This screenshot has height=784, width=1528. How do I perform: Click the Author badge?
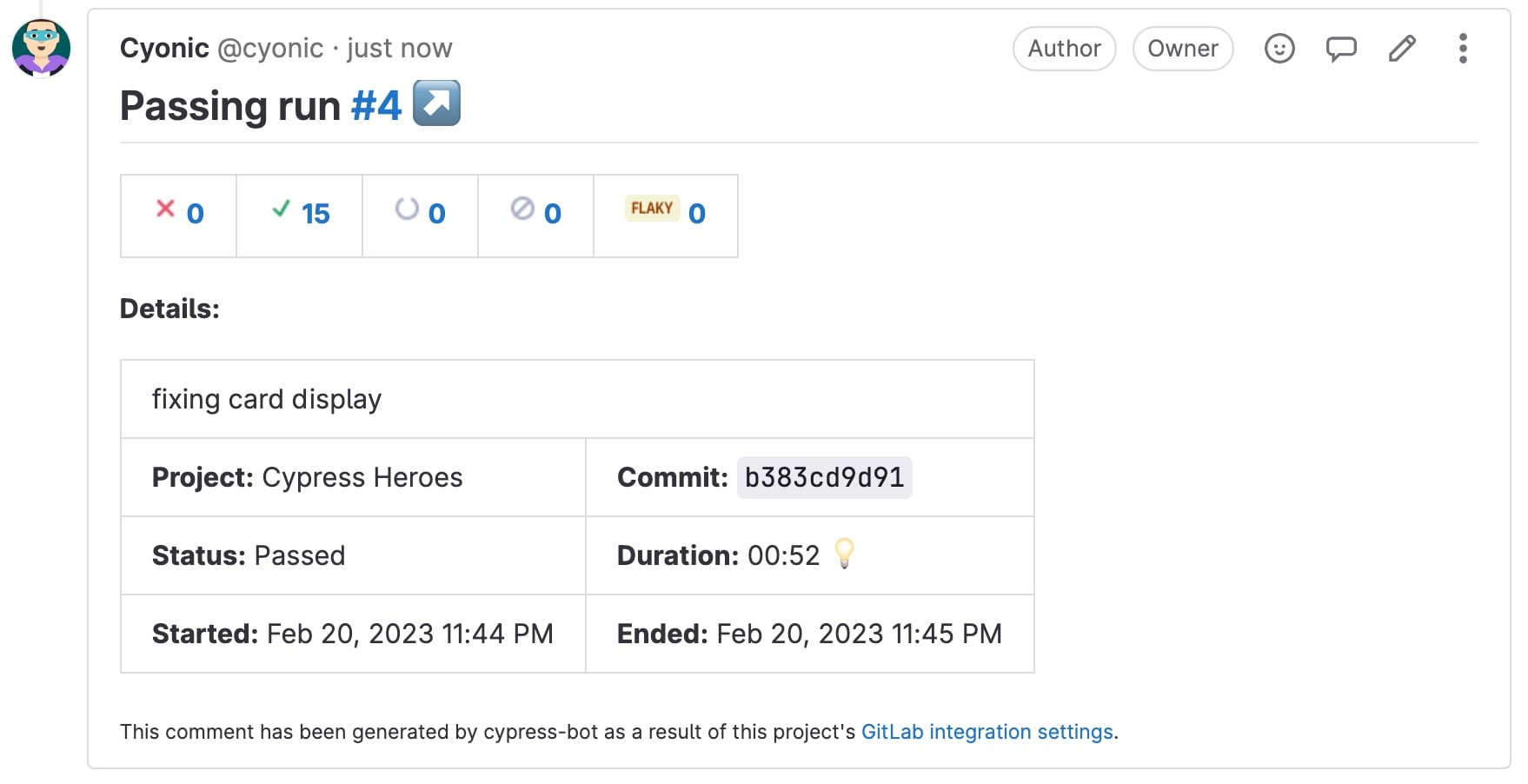point(1064,49)
